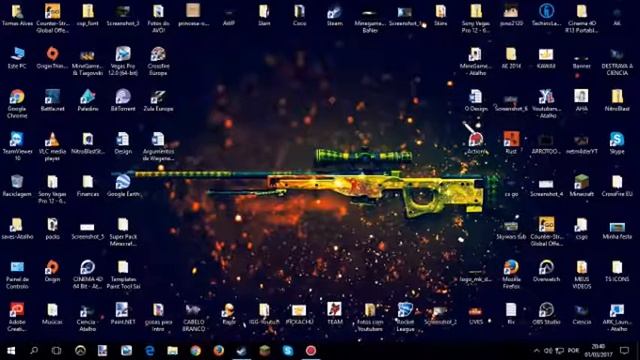Open the AE 2014 folder
Image resolution: width=640 pixels, height=360 pixels.
point(511,58)
